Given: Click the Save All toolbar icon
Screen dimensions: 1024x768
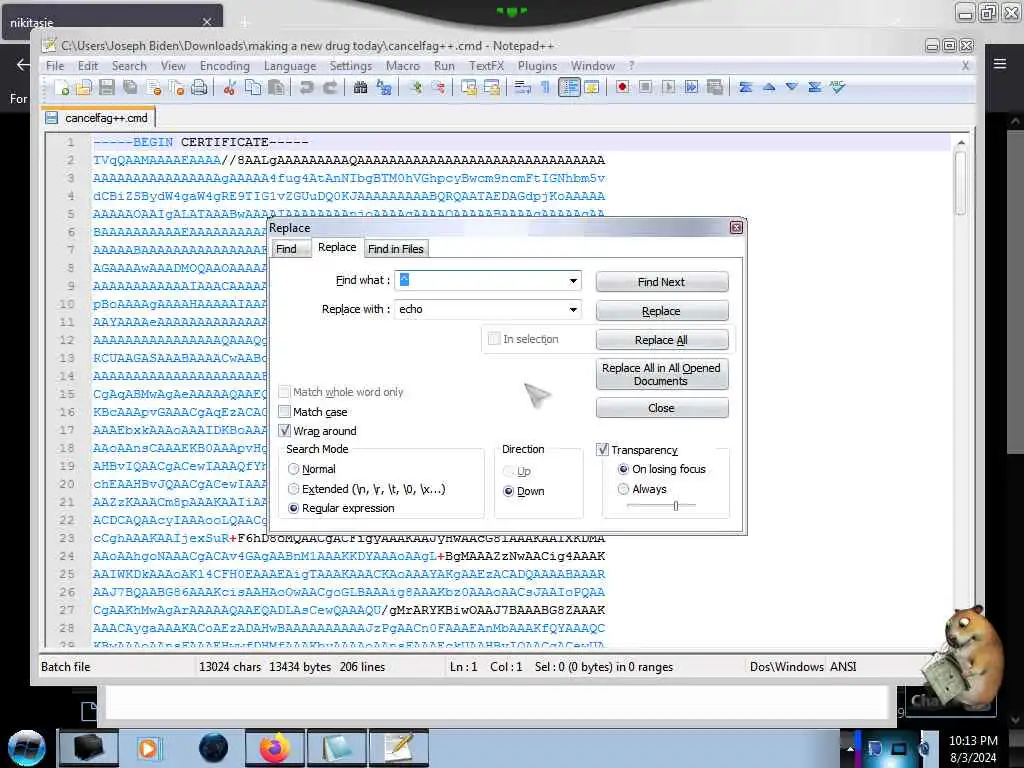Looking at the screenshot, I should 130,88.
